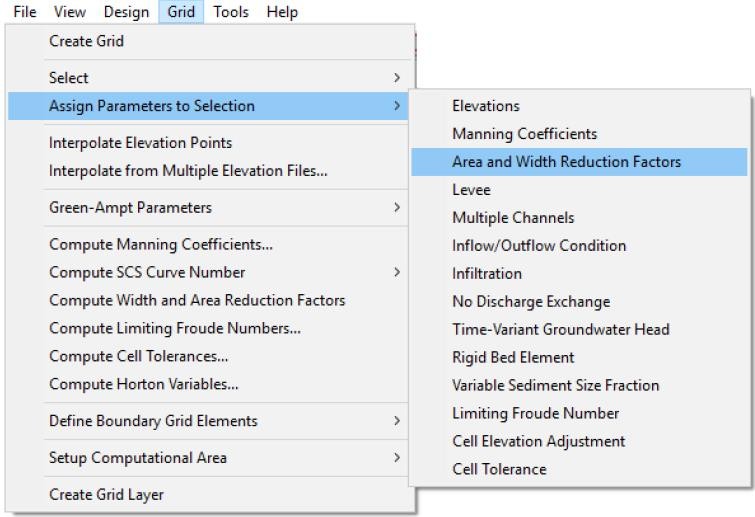Select Elevations in the submenu
755x517 pixels.
(x=486, y=106)
